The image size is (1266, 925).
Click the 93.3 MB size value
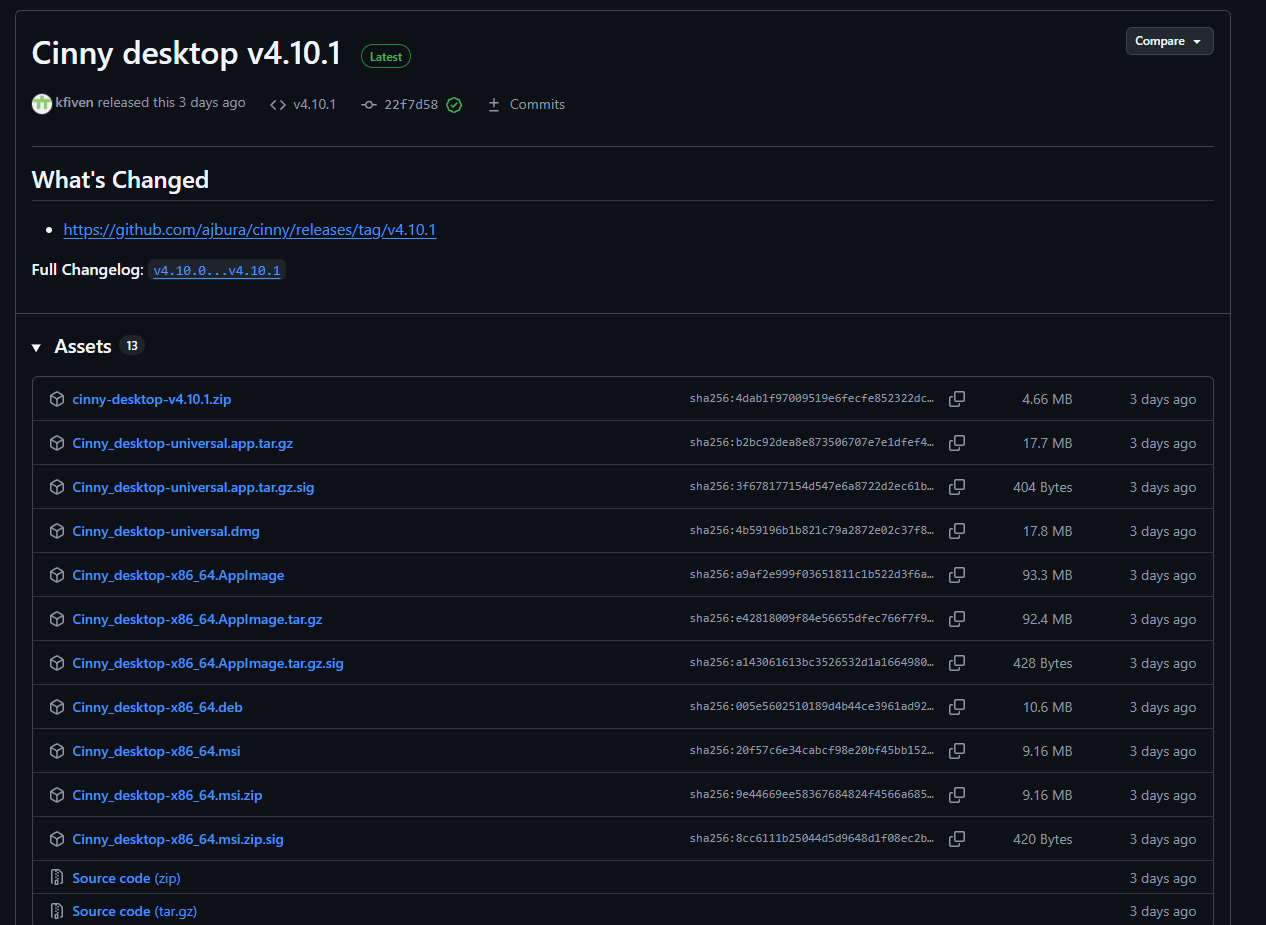tap(1047, 575)
